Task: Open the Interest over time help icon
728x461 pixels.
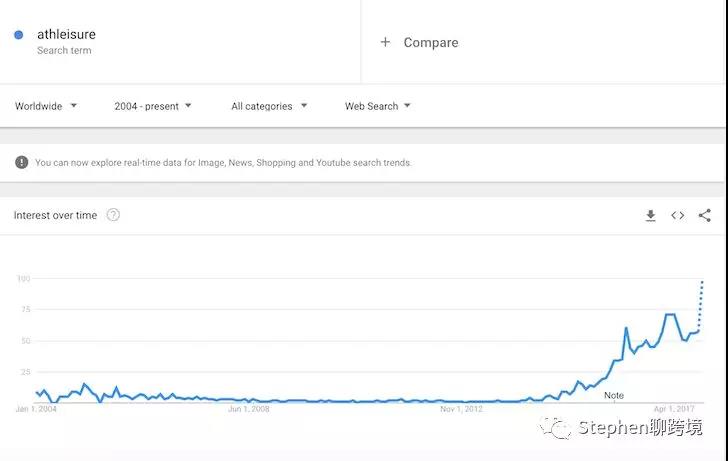Action: pos(113,215)
